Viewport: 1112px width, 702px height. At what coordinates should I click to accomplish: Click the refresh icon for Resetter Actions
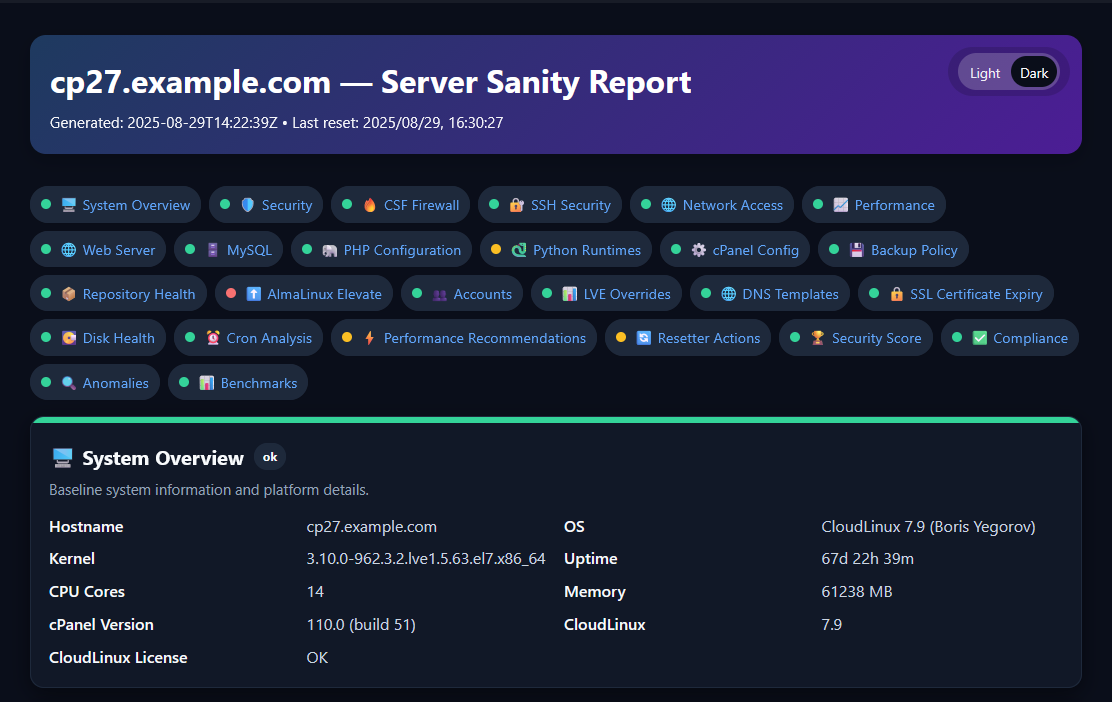(643, 338)
